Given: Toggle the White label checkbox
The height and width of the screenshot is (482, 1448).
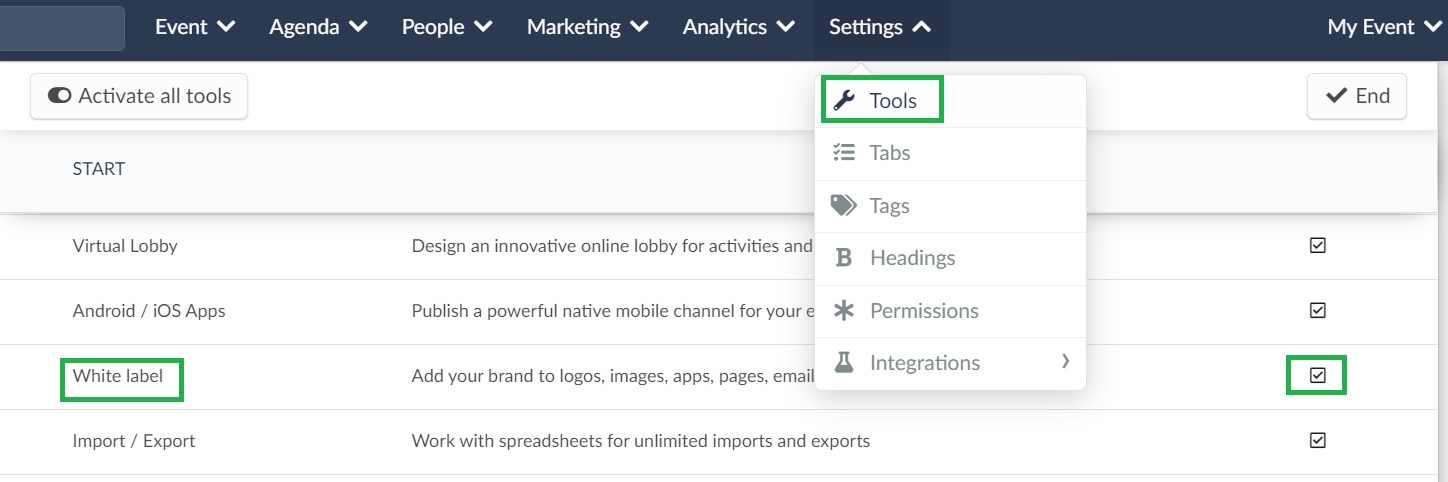Looking at the screenshot, I should coord(1318,375).
